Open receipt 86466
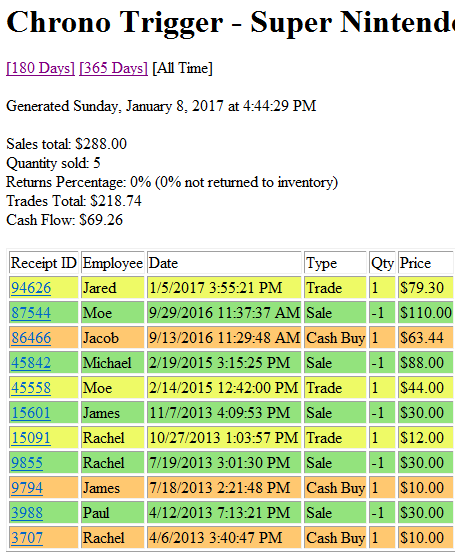This screenshot has height=552, width=455. tap(31, 338)
